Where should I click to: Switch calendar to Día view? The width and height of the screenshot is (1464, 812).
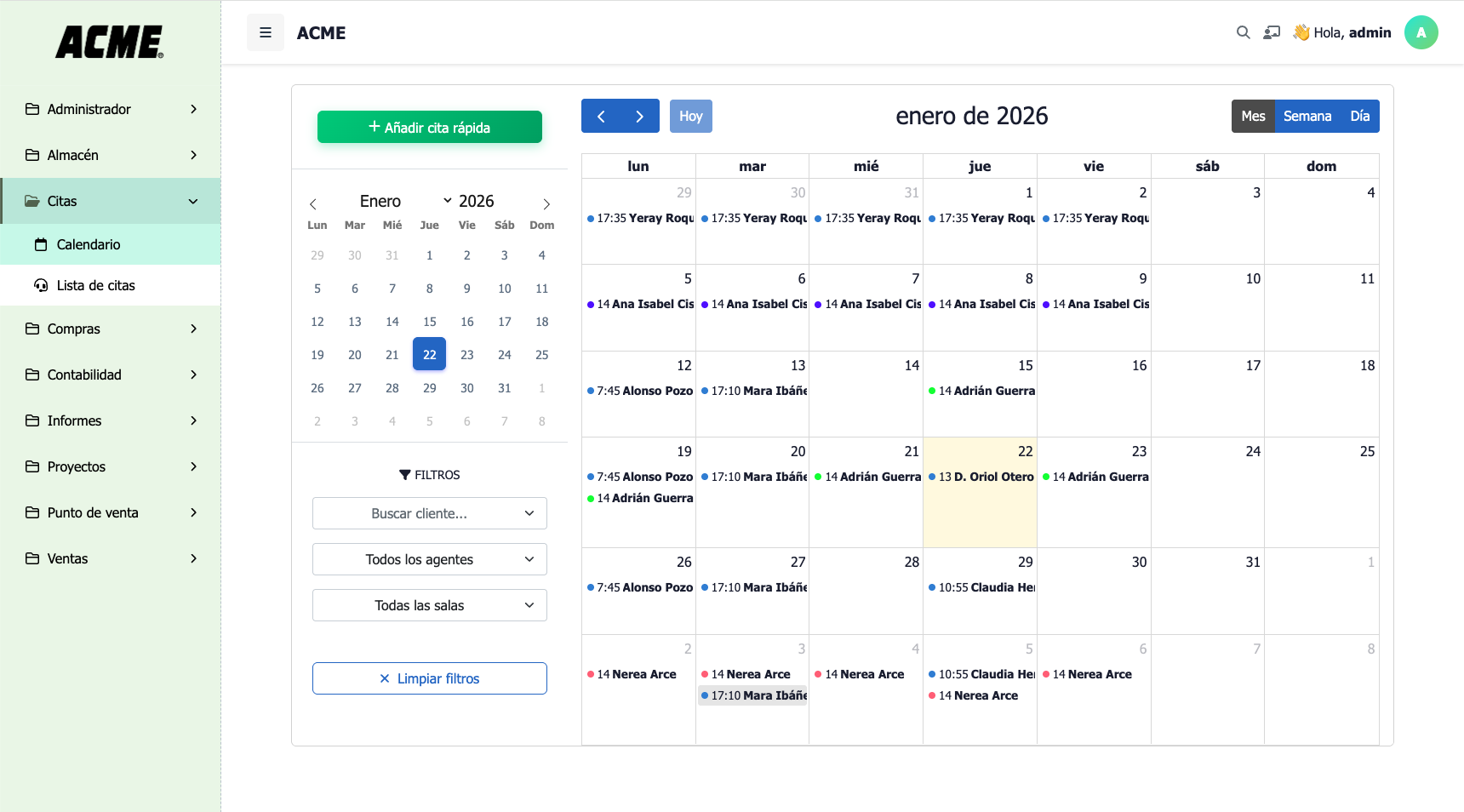coord(1359,117)
